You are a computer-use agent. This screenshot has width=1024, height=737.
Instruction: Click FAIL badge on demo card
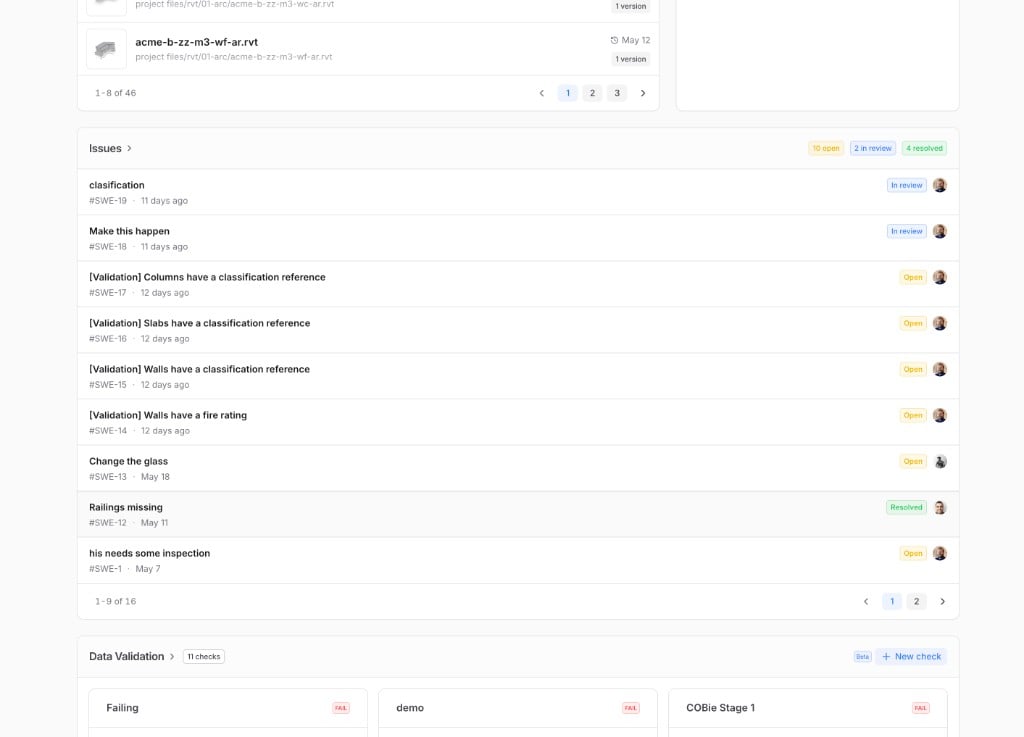(x=631, y=708)
